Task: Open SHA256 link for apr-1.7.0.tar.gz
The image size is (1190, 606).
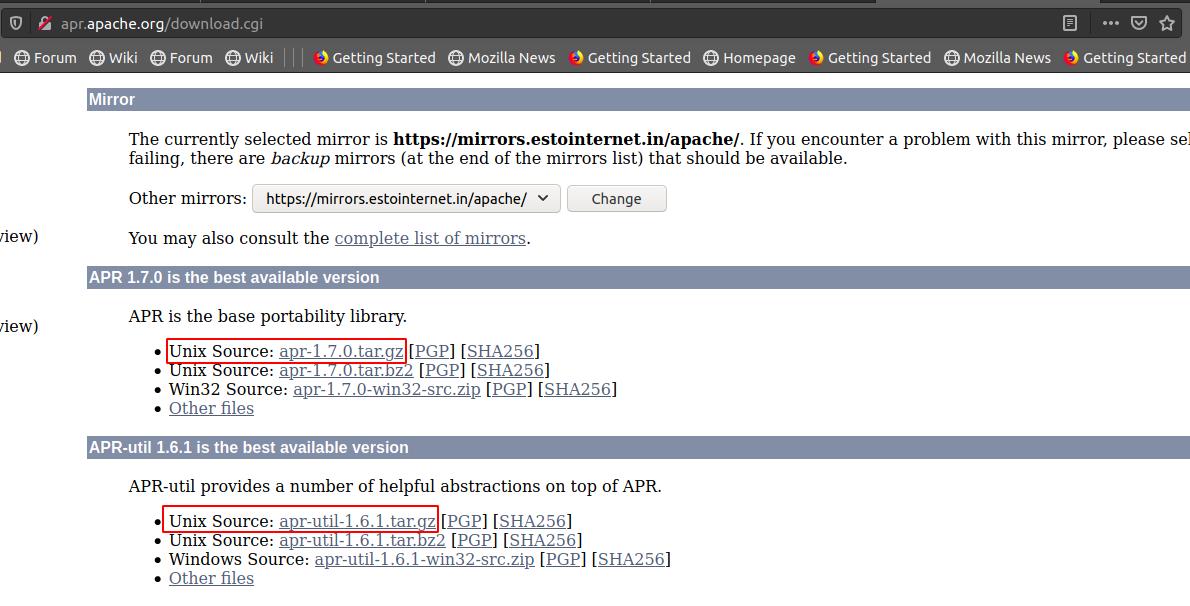Action: [500, 352]
